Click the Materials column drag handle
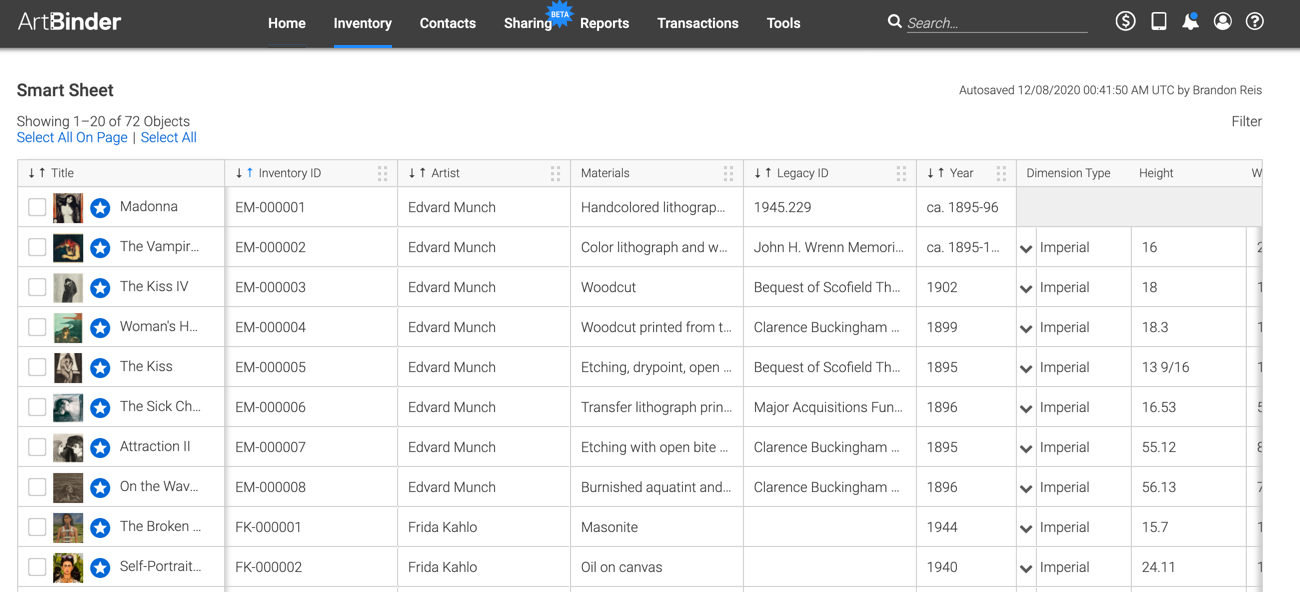Screen dimensions: 1300x592 click(728, 173)
